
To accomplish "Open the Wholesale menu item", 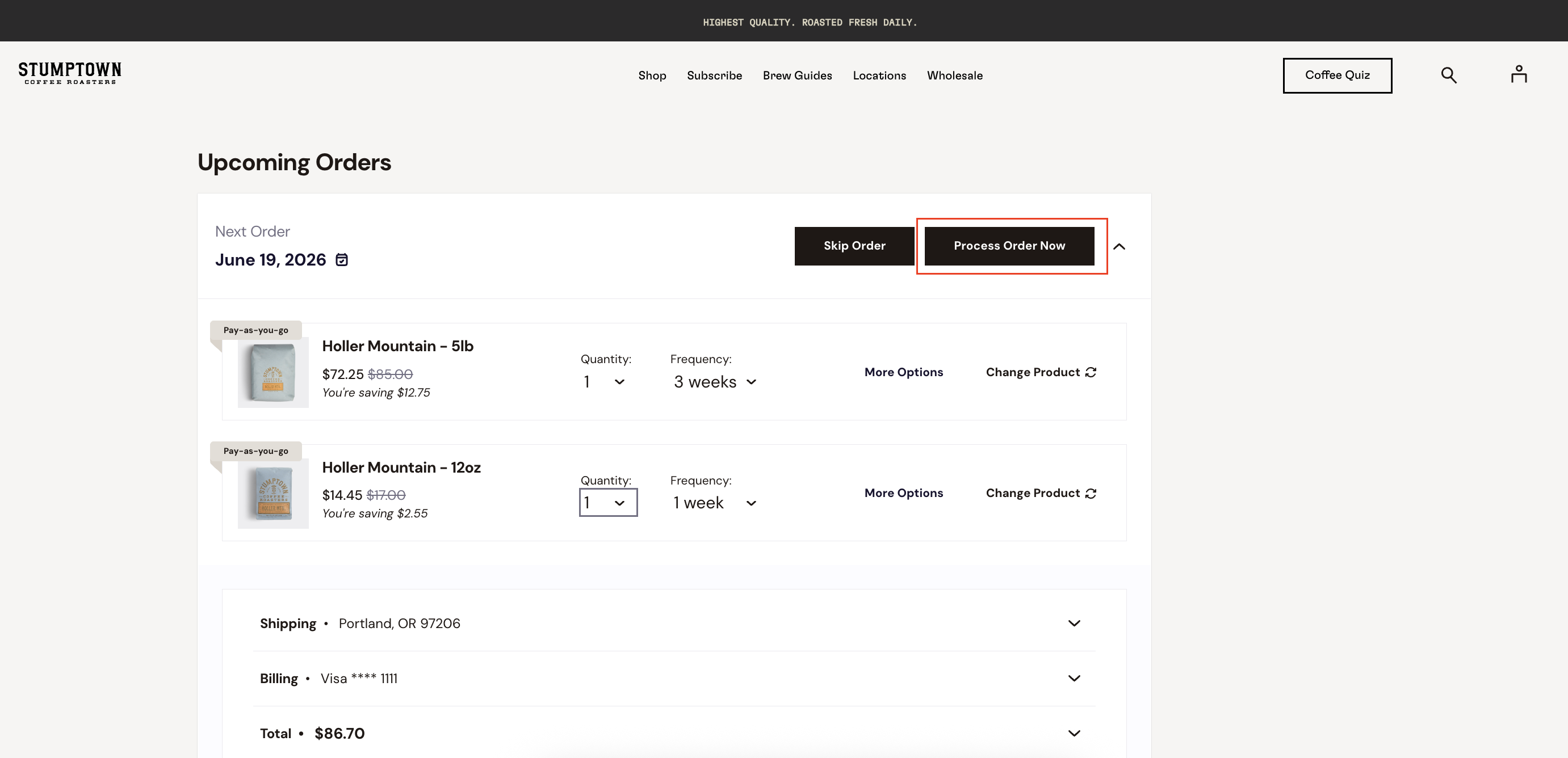I will coord(954,75).
